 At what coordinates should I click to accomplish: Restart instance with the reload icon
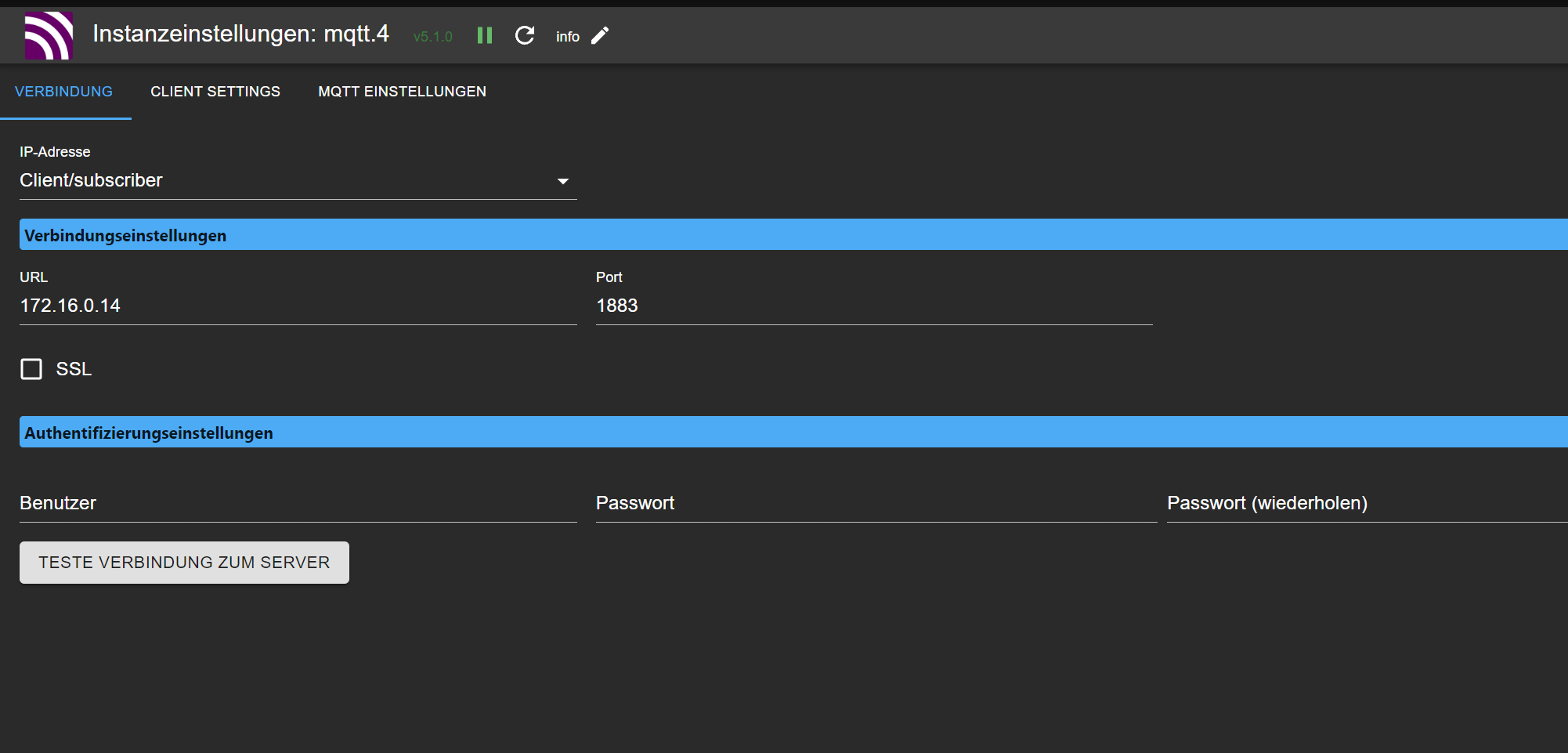(x=525, y=35)
